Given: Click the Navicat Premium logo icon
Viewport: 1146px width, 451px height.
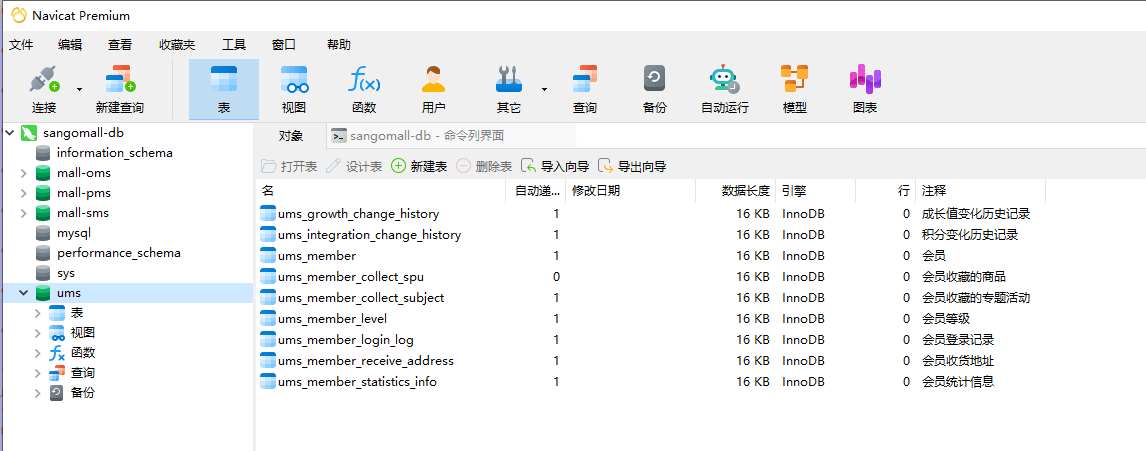Looking at the screenshot, I should (x=18, y=15).
